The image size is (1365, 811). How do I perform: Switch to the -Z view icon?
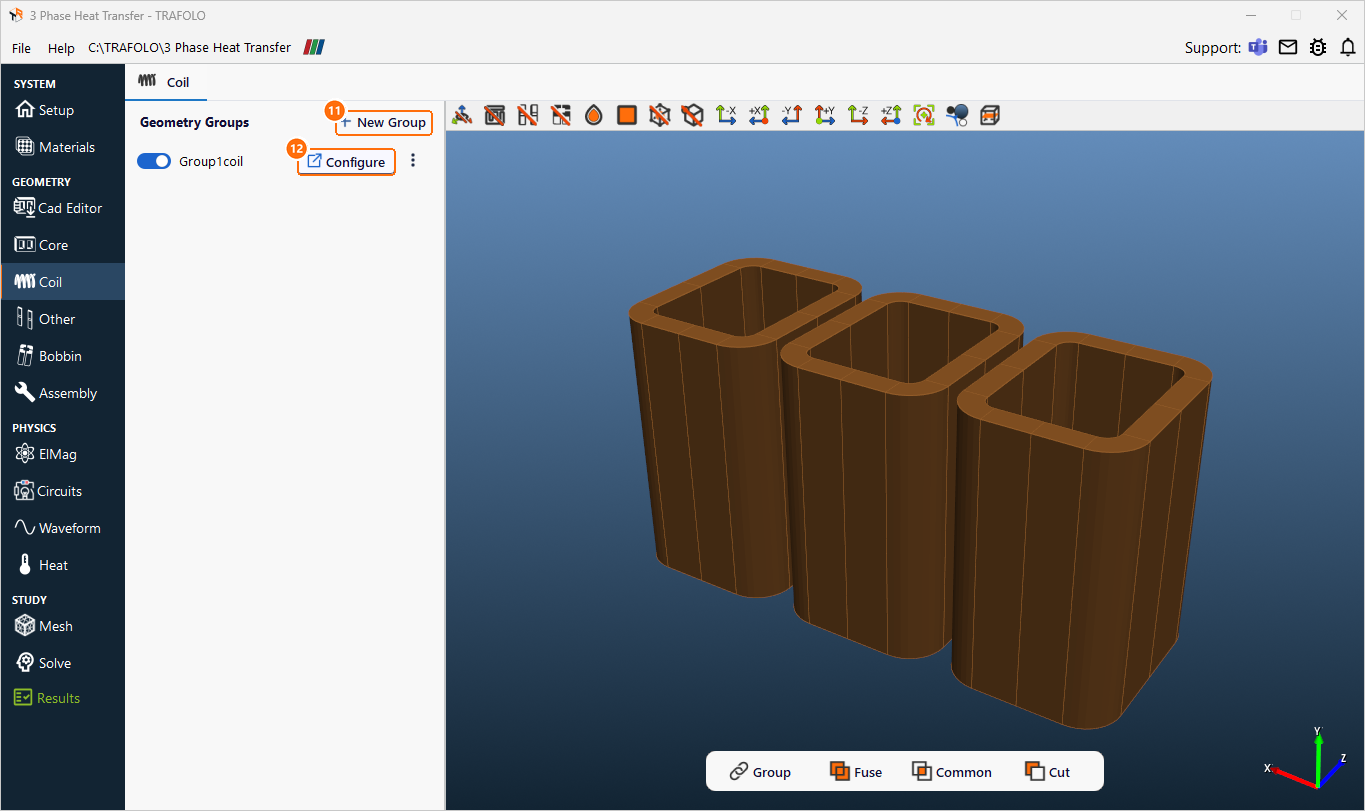(x=858, y=115)
